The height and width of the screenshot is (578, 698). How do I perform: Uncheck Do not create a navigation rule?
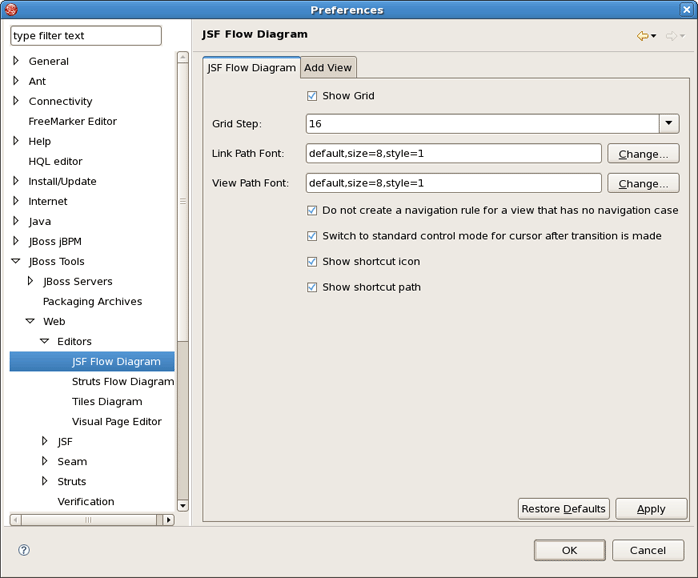tap(312, 210)
